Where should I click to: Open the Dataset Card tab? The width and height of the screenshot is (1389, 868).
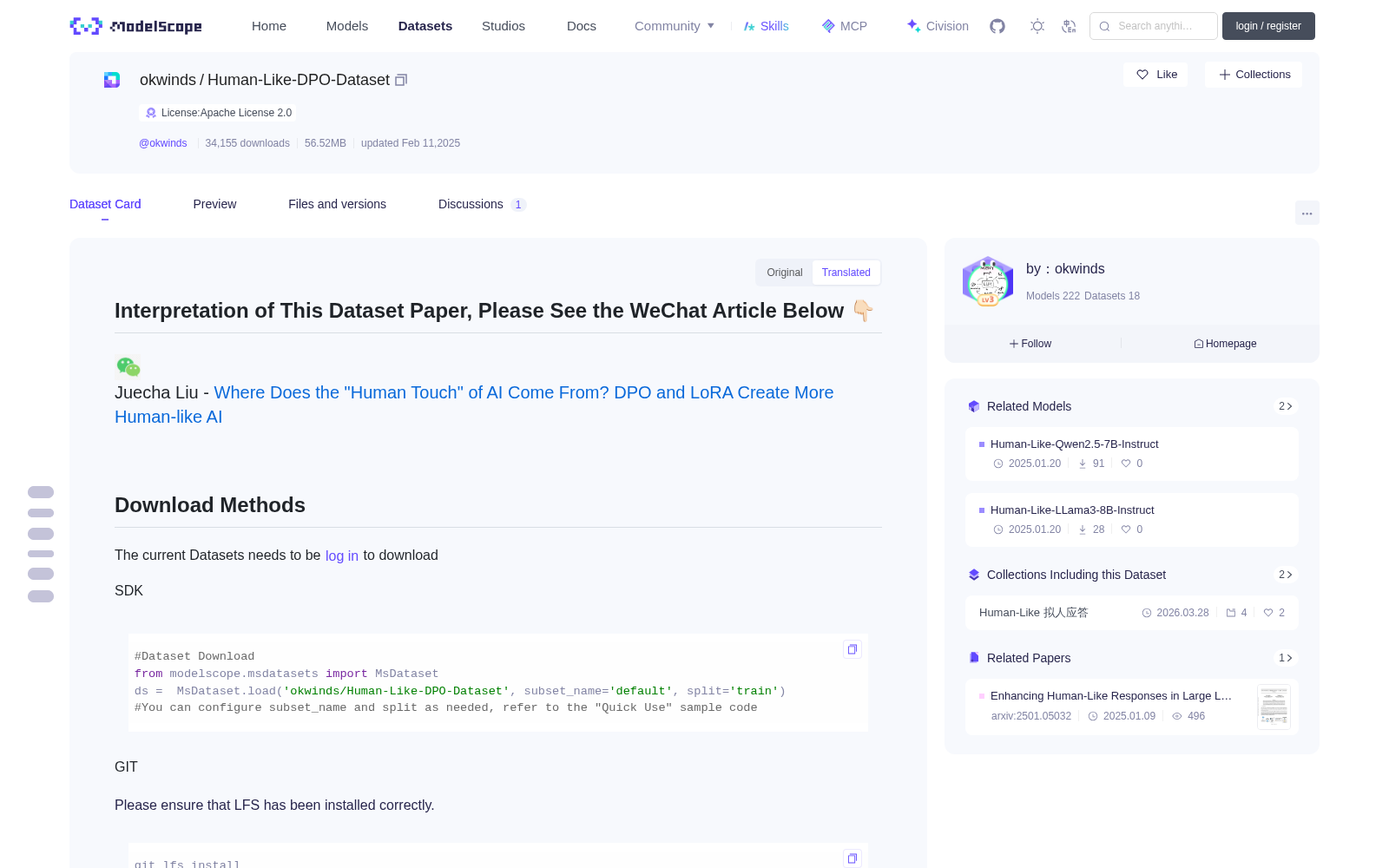pos(105,204)
